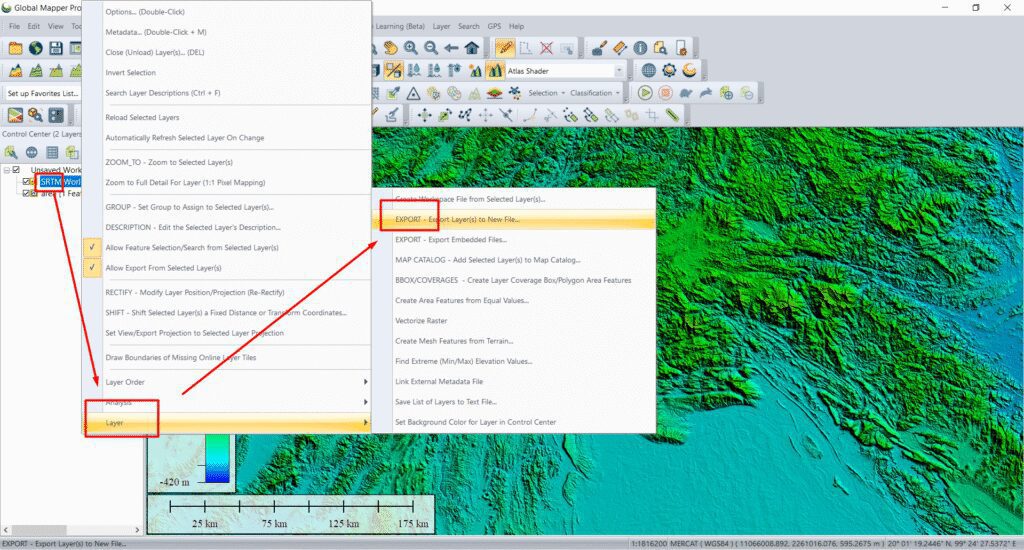Open the View menu

tap(56, 26)
